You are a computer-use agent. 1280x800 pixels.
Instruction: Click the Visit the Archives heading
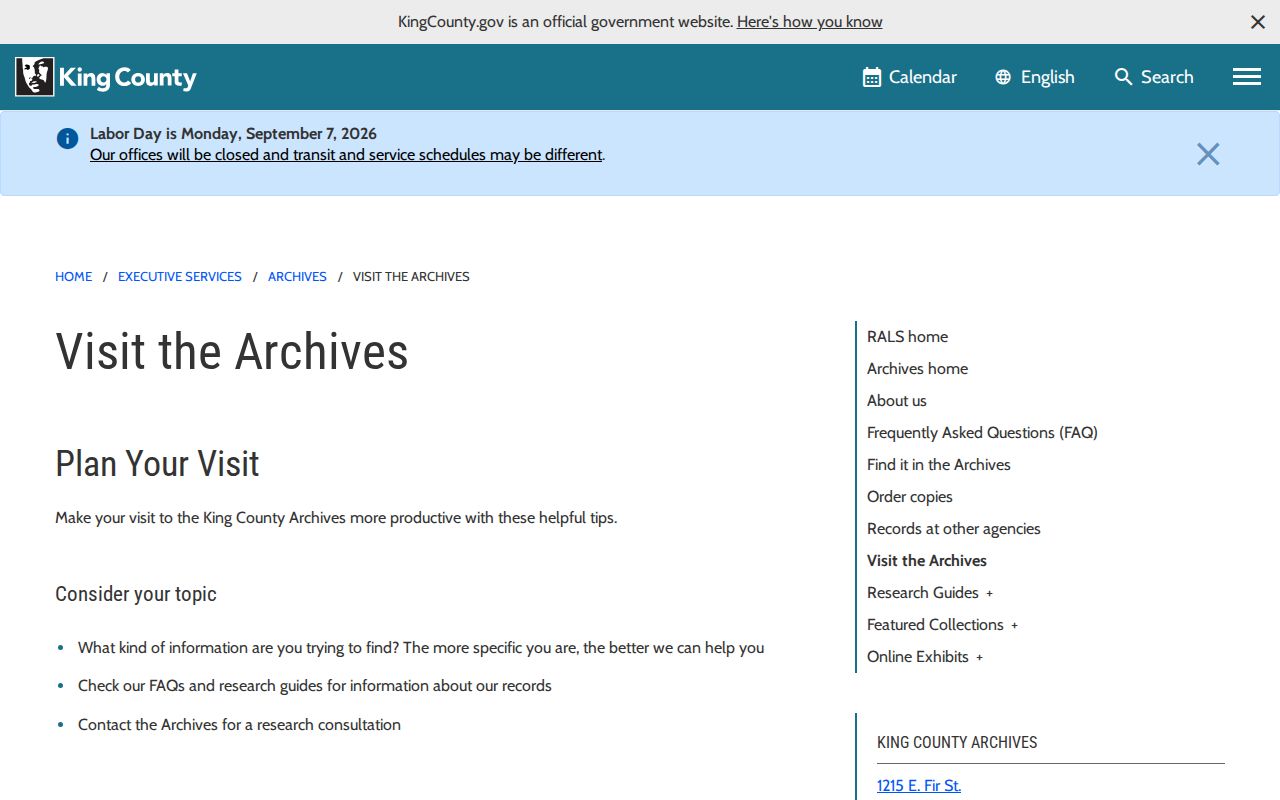[x=232, y=352]
